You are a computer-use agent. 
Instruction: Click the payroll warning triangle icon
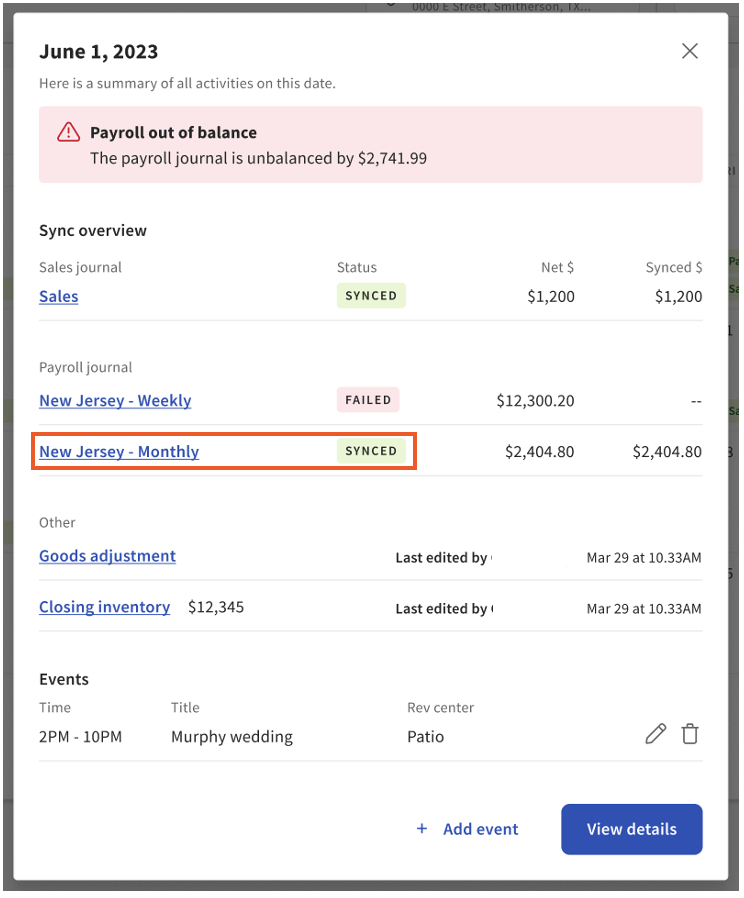(68, 132)
